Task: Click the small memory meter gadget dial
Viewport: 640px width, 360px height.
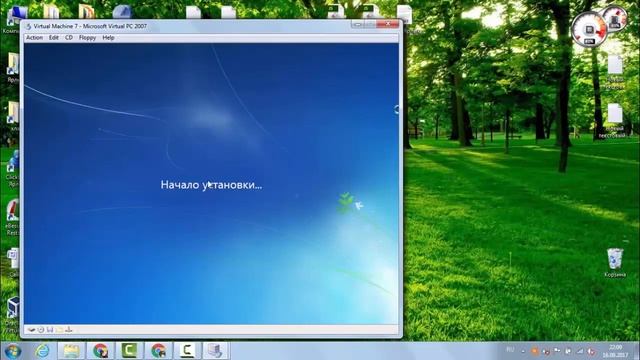Action: 615,19
